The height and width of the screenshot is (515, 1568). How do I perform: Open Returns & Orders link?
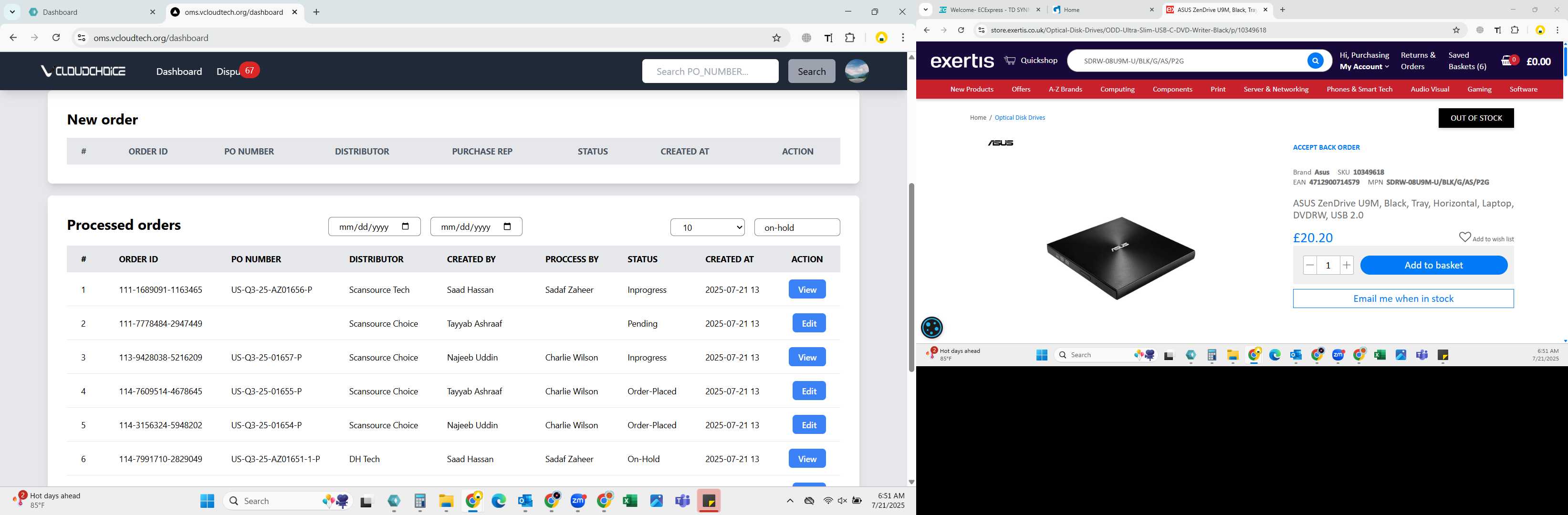pos(1418,61)
